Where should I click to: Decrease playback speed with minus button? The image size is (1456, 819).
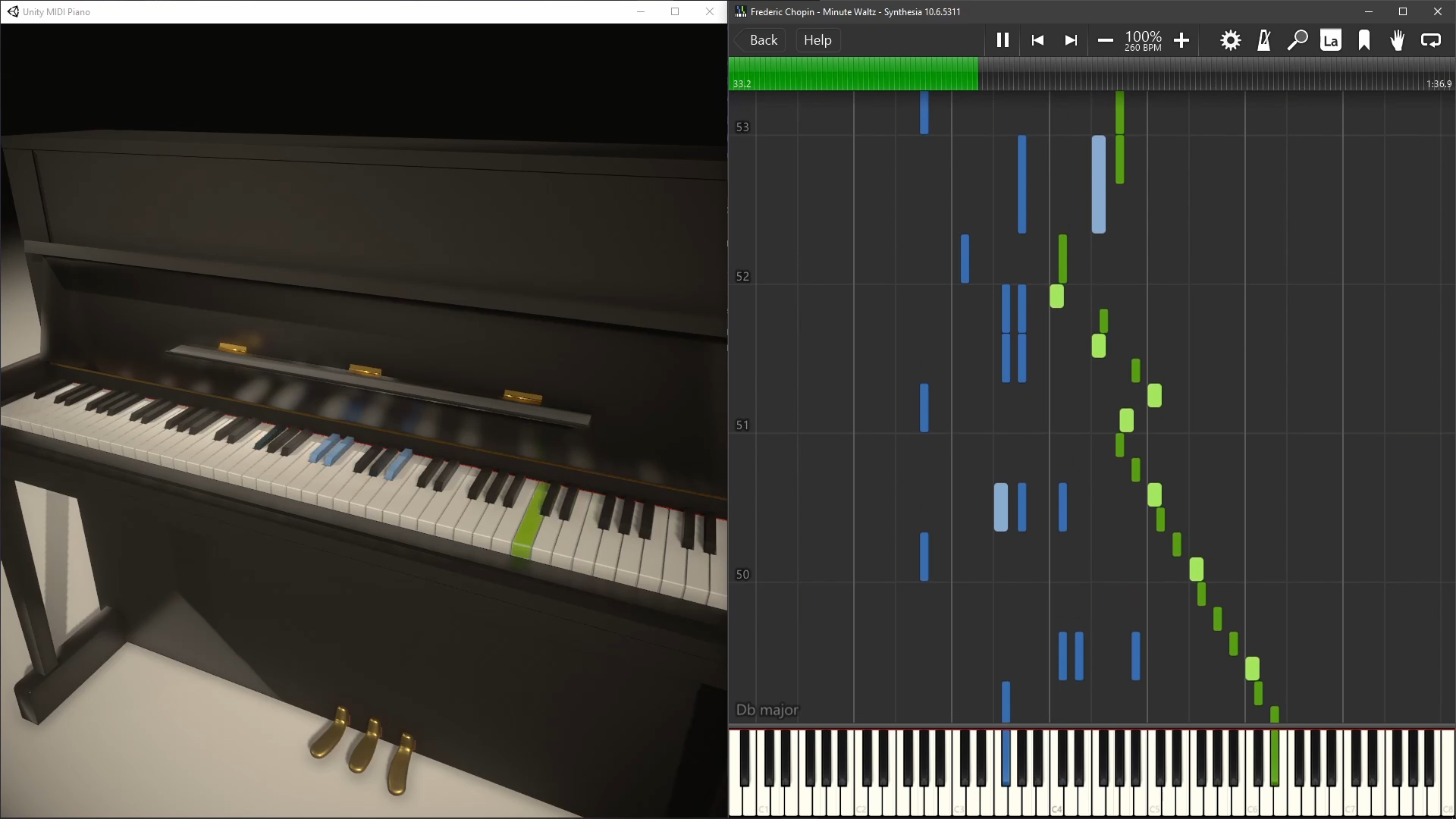pyautogui.click(x=1105, y=40)
